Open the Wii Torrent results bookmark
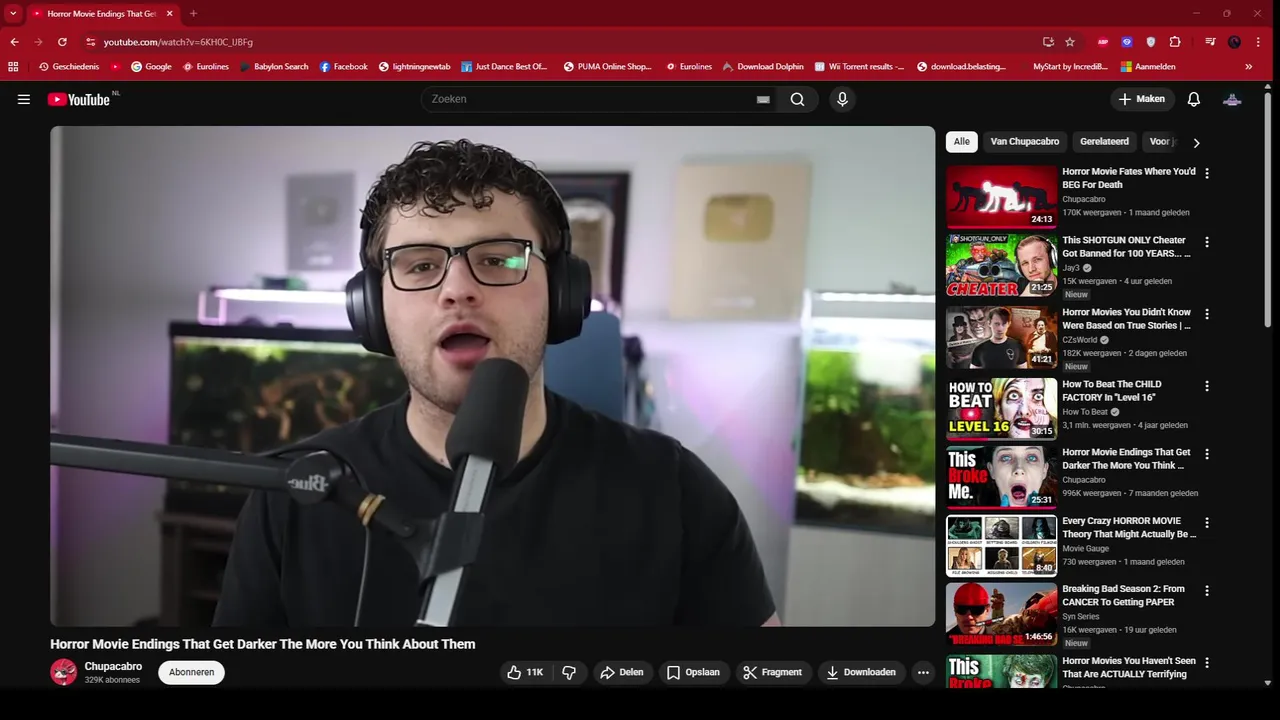The height and width of the screenshot is (720, 1280). (x=859, y=67)
